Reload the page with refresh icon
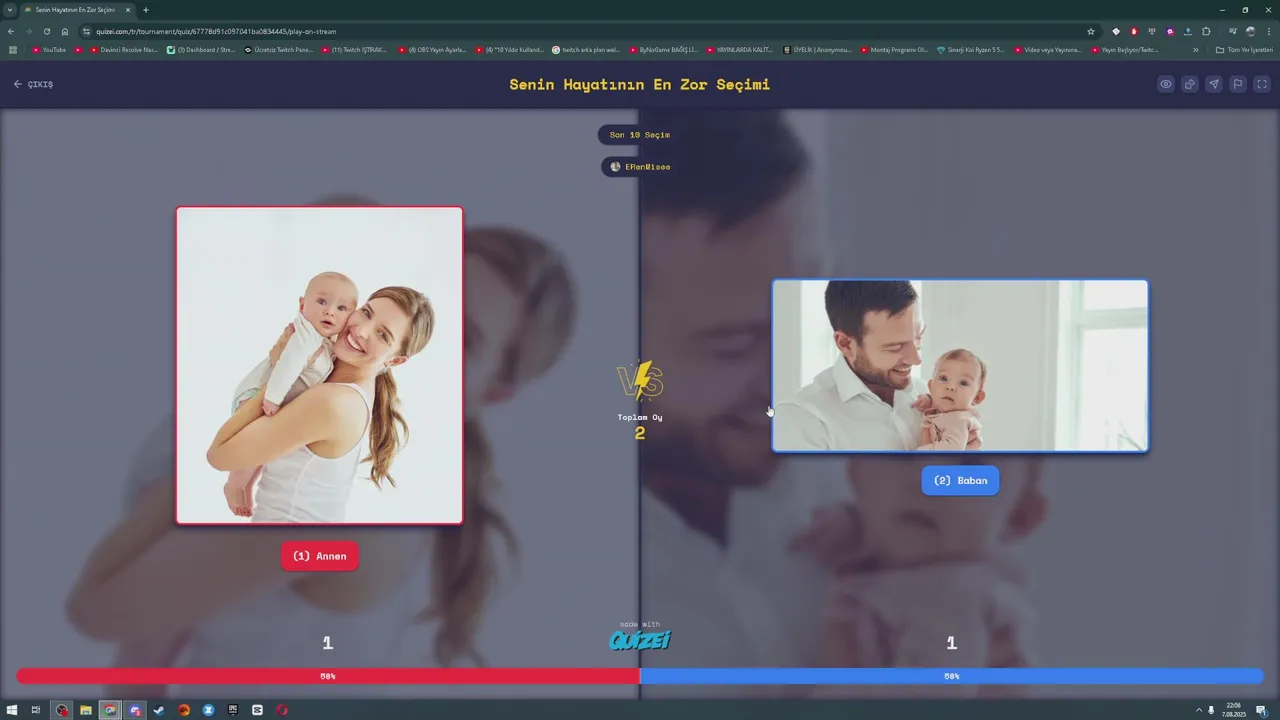The image size is (1280, 720). 47,31
